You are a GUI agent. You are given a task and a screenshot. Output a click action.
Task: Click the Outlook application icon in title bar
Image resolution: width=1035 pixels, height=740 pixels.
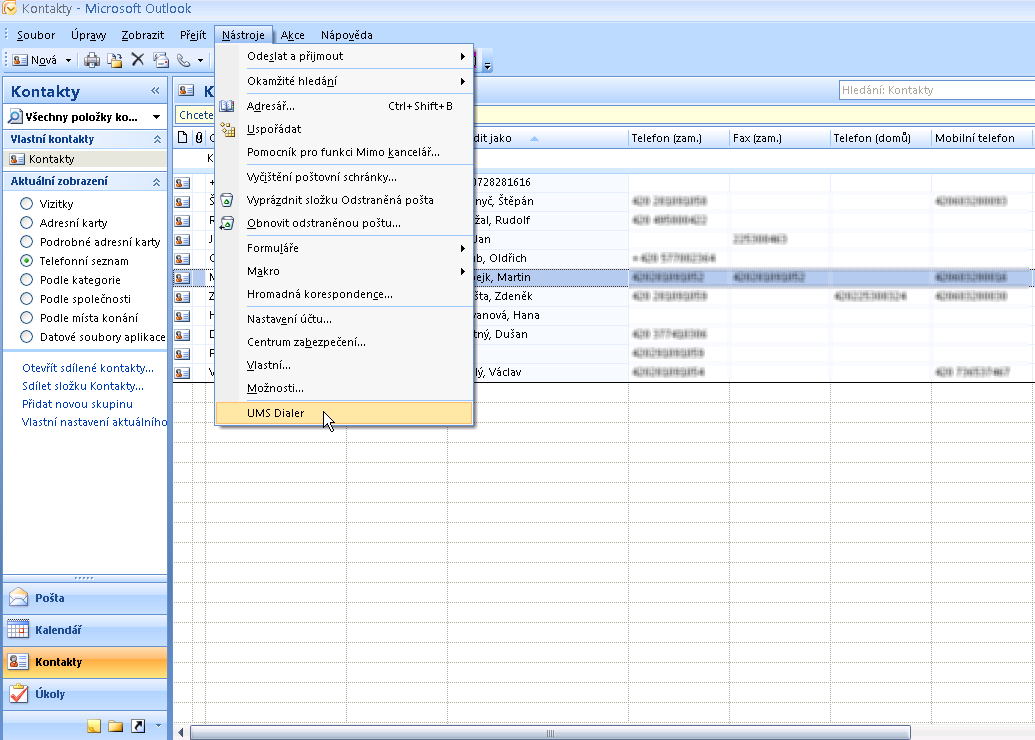click(x=9, y=9)
